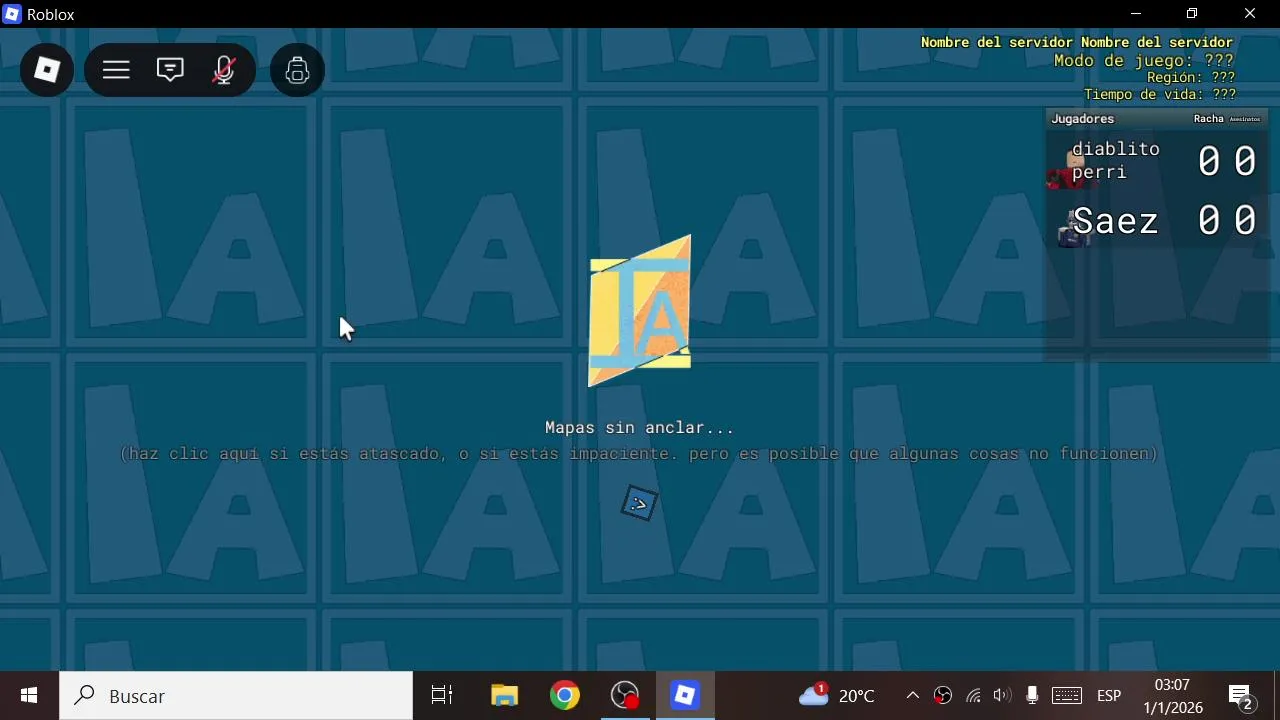This screenshot has height=720, width=1280.
Task: Click 'Tiempo de vida: ???' text
Action: pyautogui.click(x=1160, y=94)
